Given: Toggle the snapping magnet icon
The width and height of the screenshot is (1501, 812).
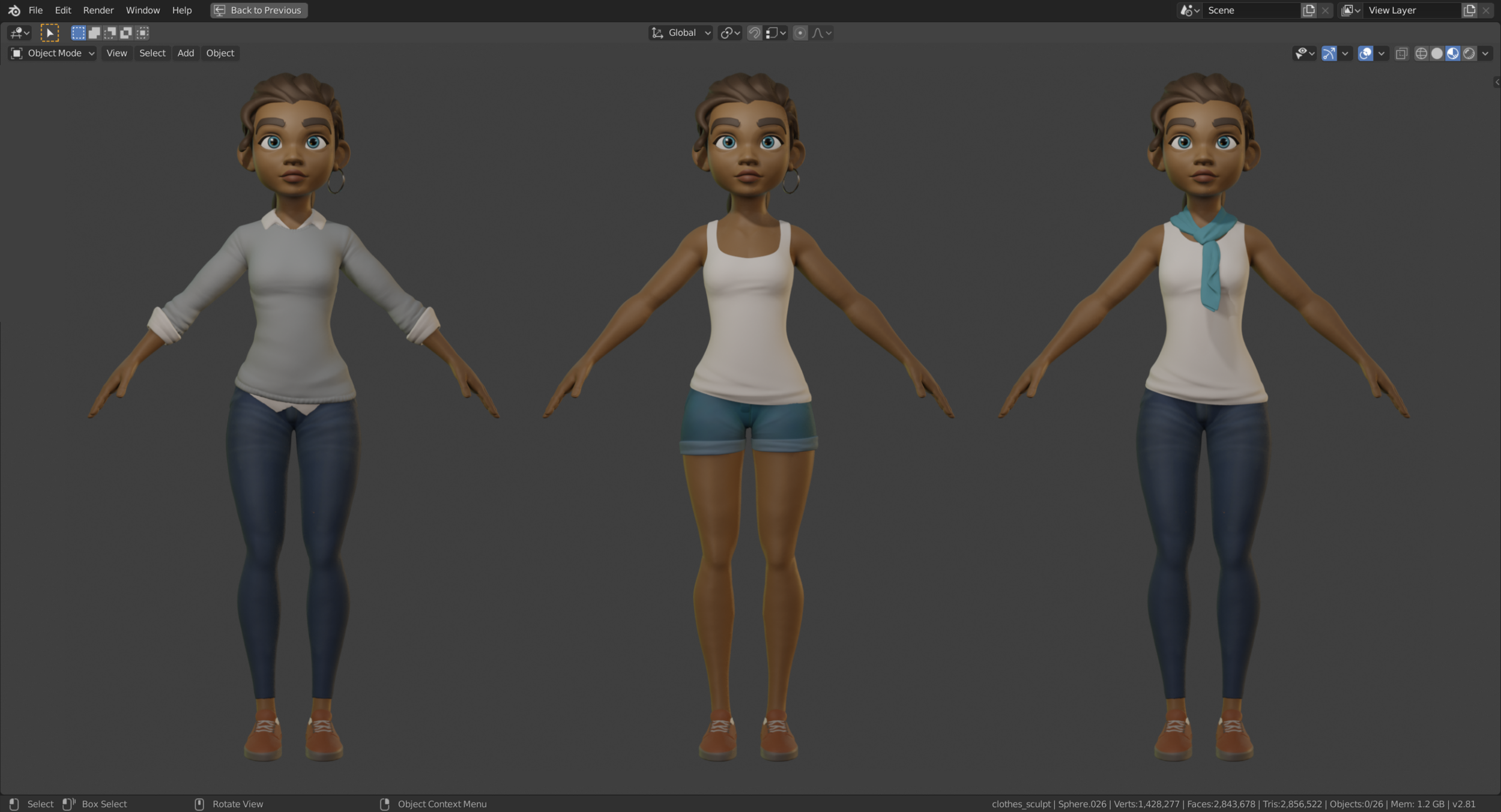Looking at the screenshot, I should (754, 33).
